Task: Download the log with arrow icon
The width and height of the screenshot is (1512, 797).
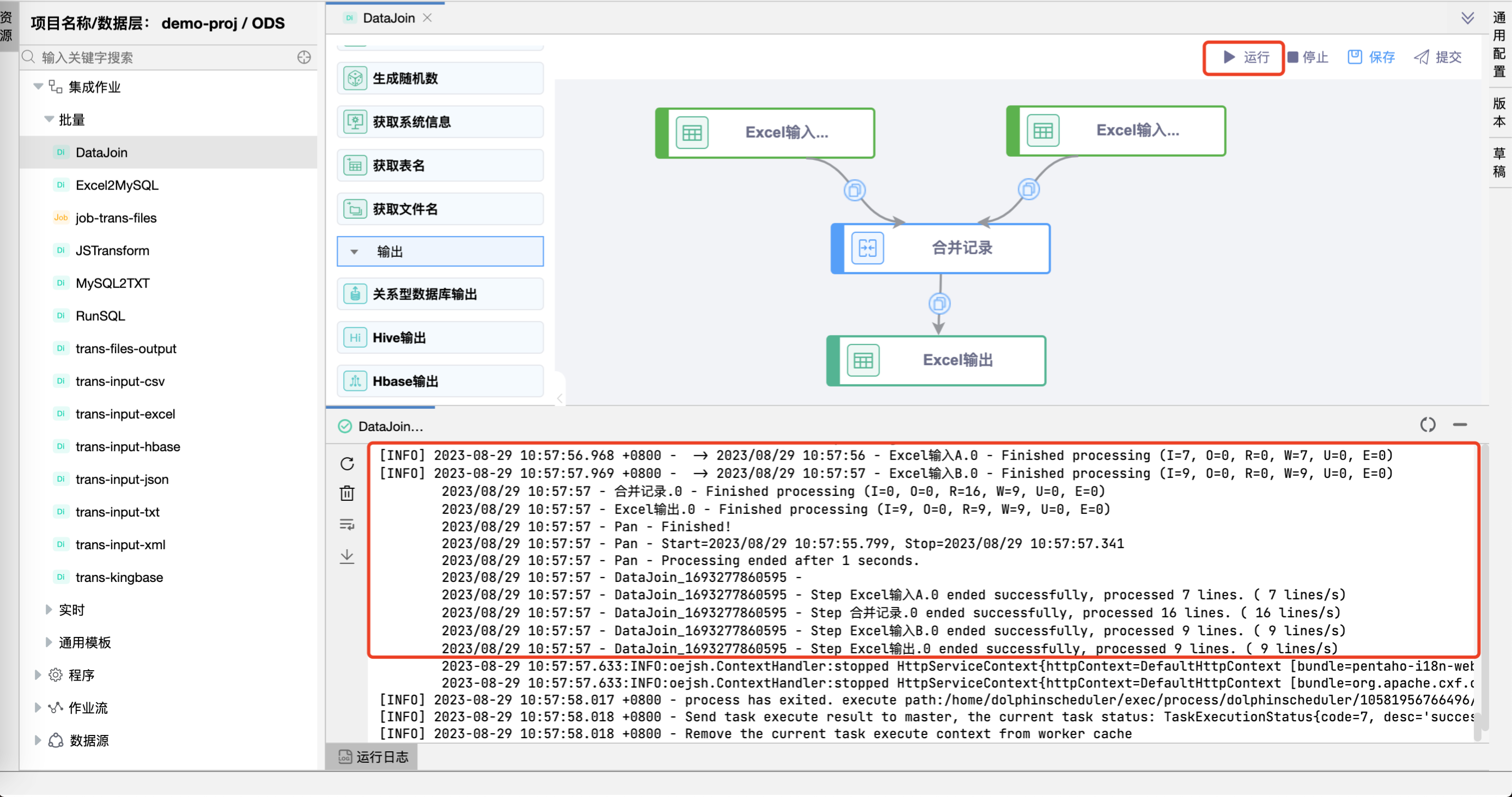Action: (347, 555)
